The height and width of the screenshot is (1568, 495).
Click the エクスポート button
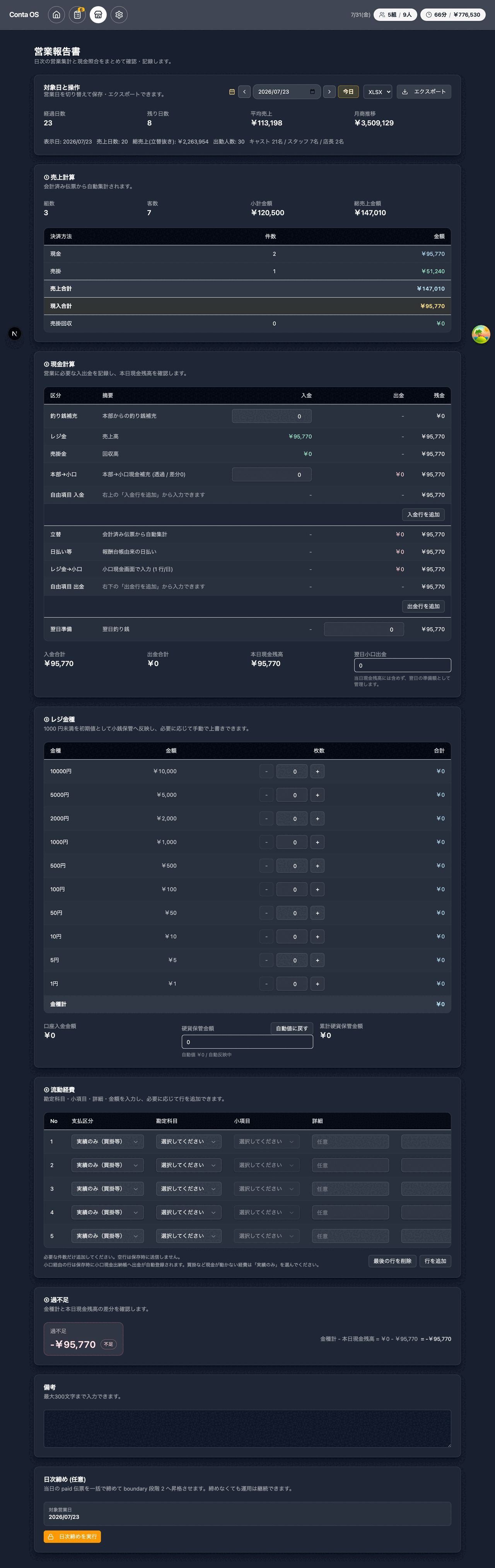coord(424,92)
